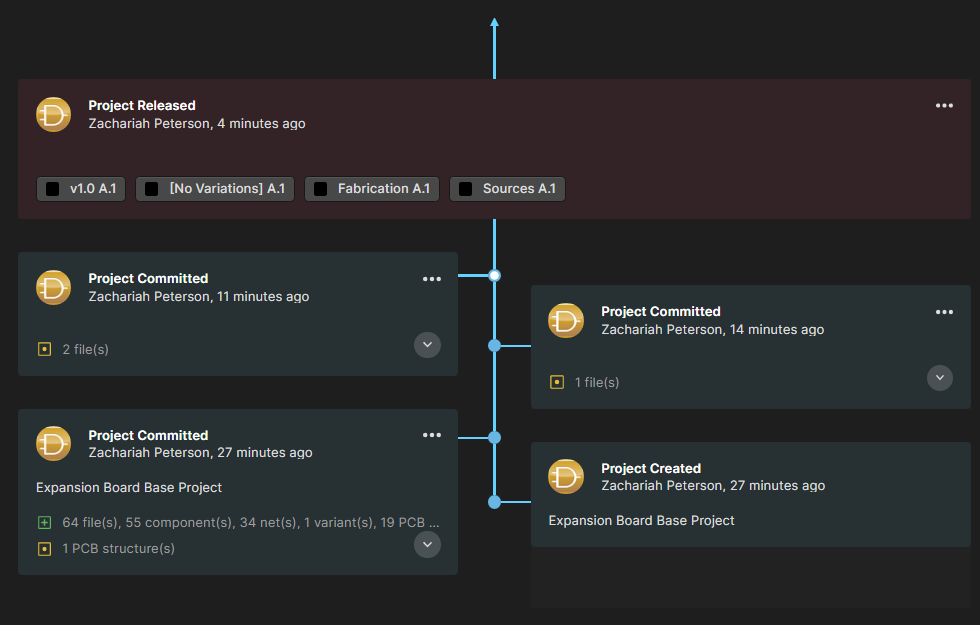
Task: Click 'Zachariah Peterson, 4 minutes ago' text
Action: 197,124
